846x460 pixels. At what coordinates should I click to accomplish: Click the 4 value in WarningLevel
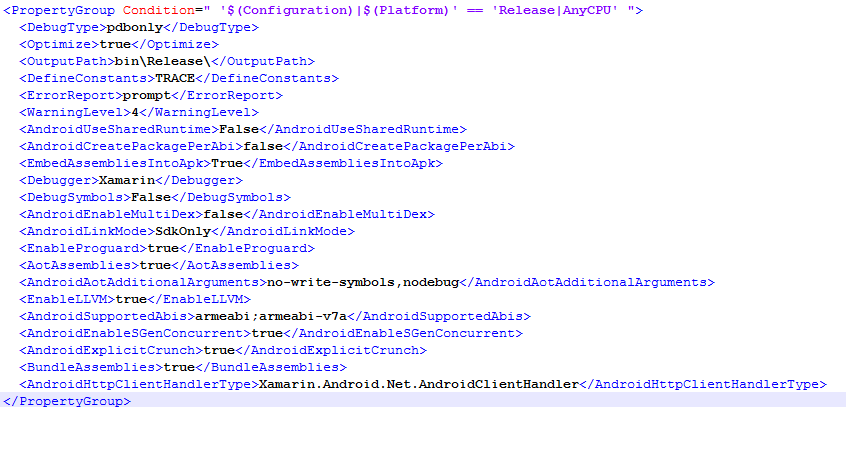tap(135, 112)
